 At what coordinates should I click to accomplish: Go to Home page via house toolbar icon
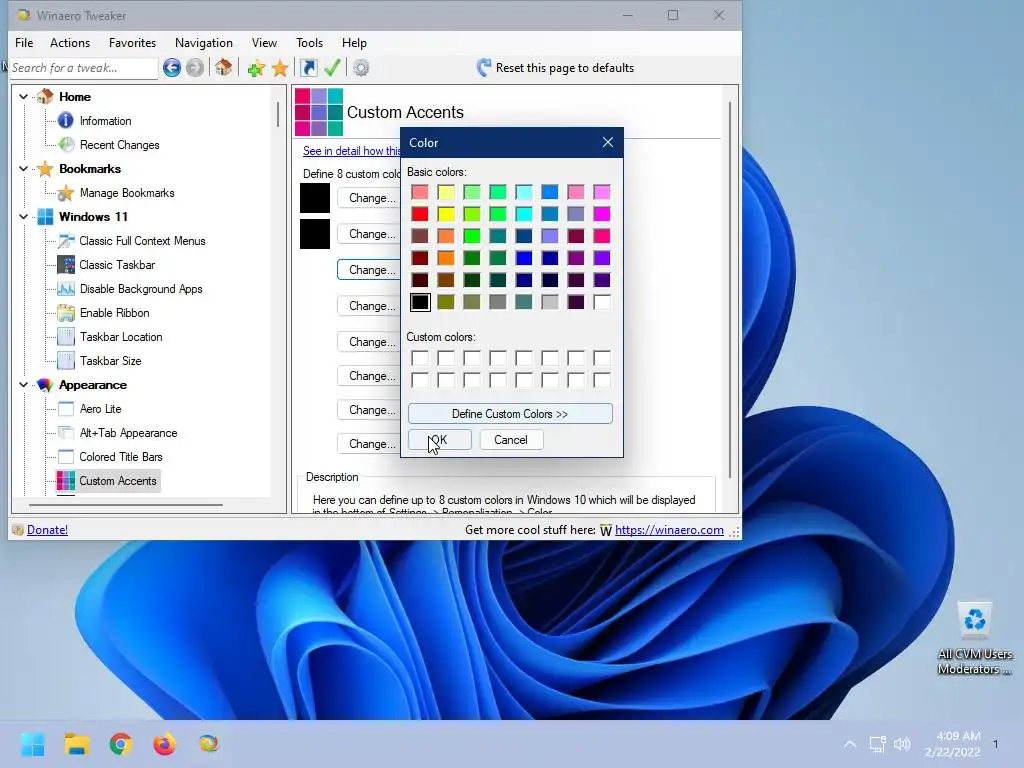click(x=224, y=67)
